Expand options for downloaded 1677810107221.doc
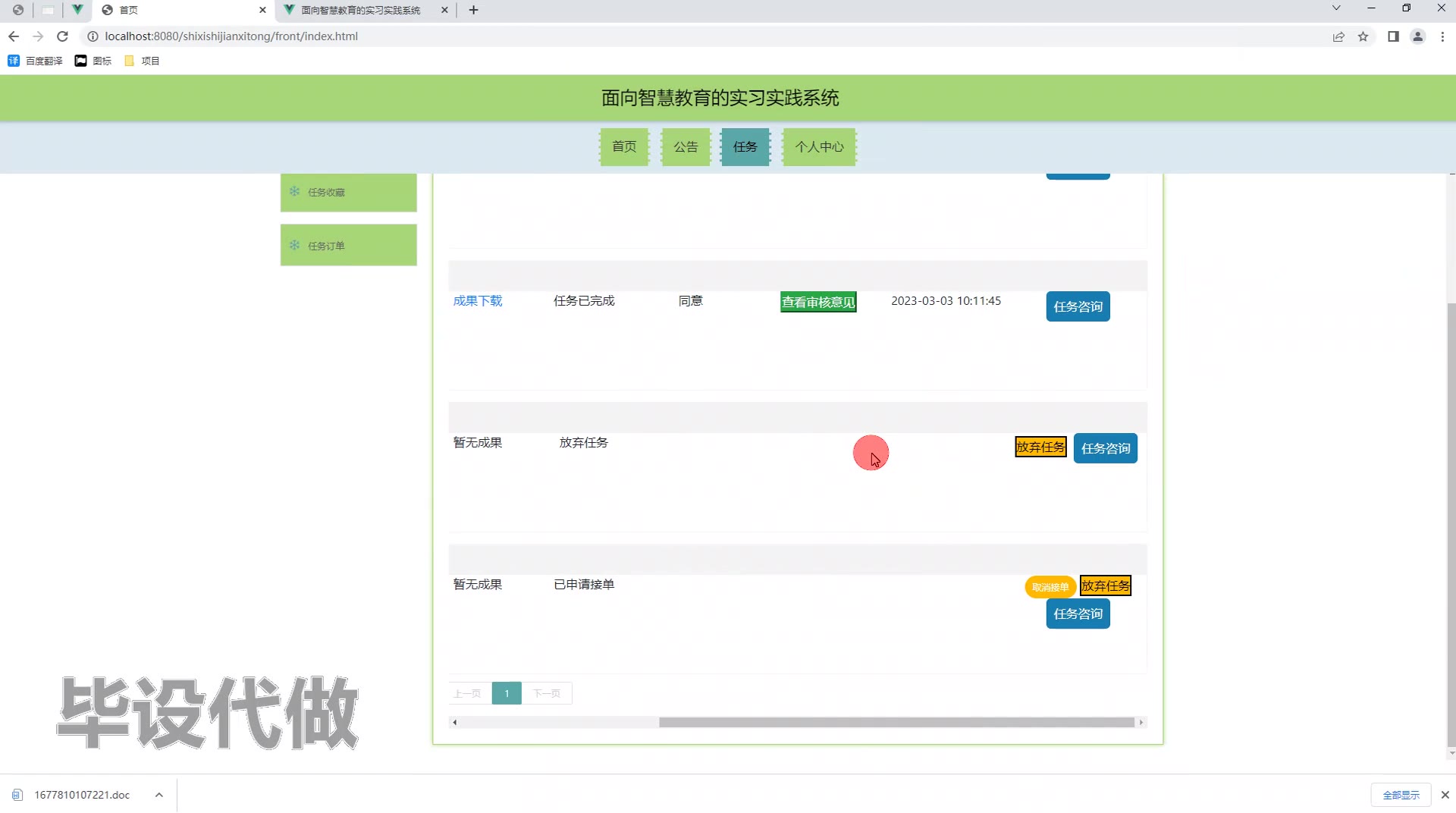Image resolution: width=1456 pixels, height=813 pixels. click(x=158, y=795)
